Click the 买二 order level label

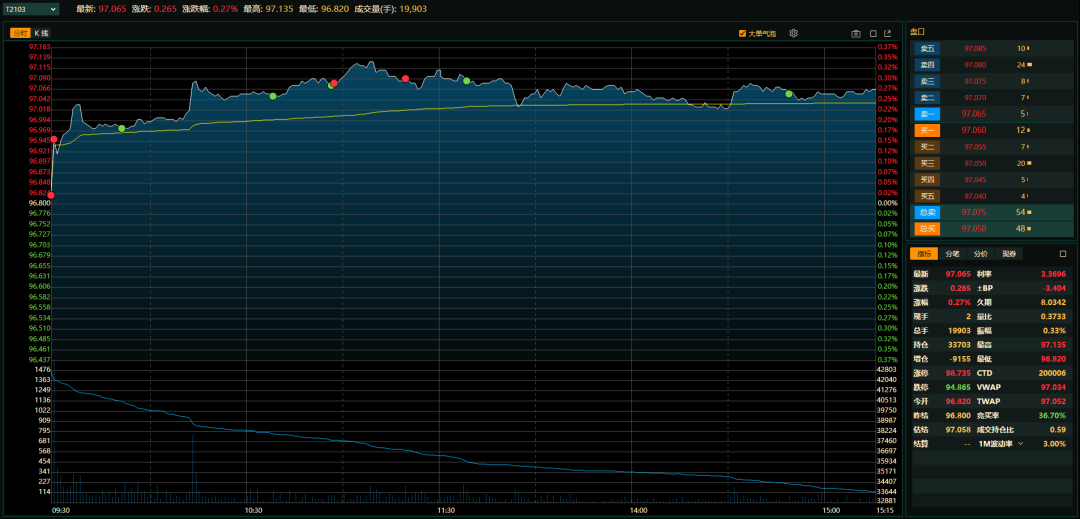927,147
